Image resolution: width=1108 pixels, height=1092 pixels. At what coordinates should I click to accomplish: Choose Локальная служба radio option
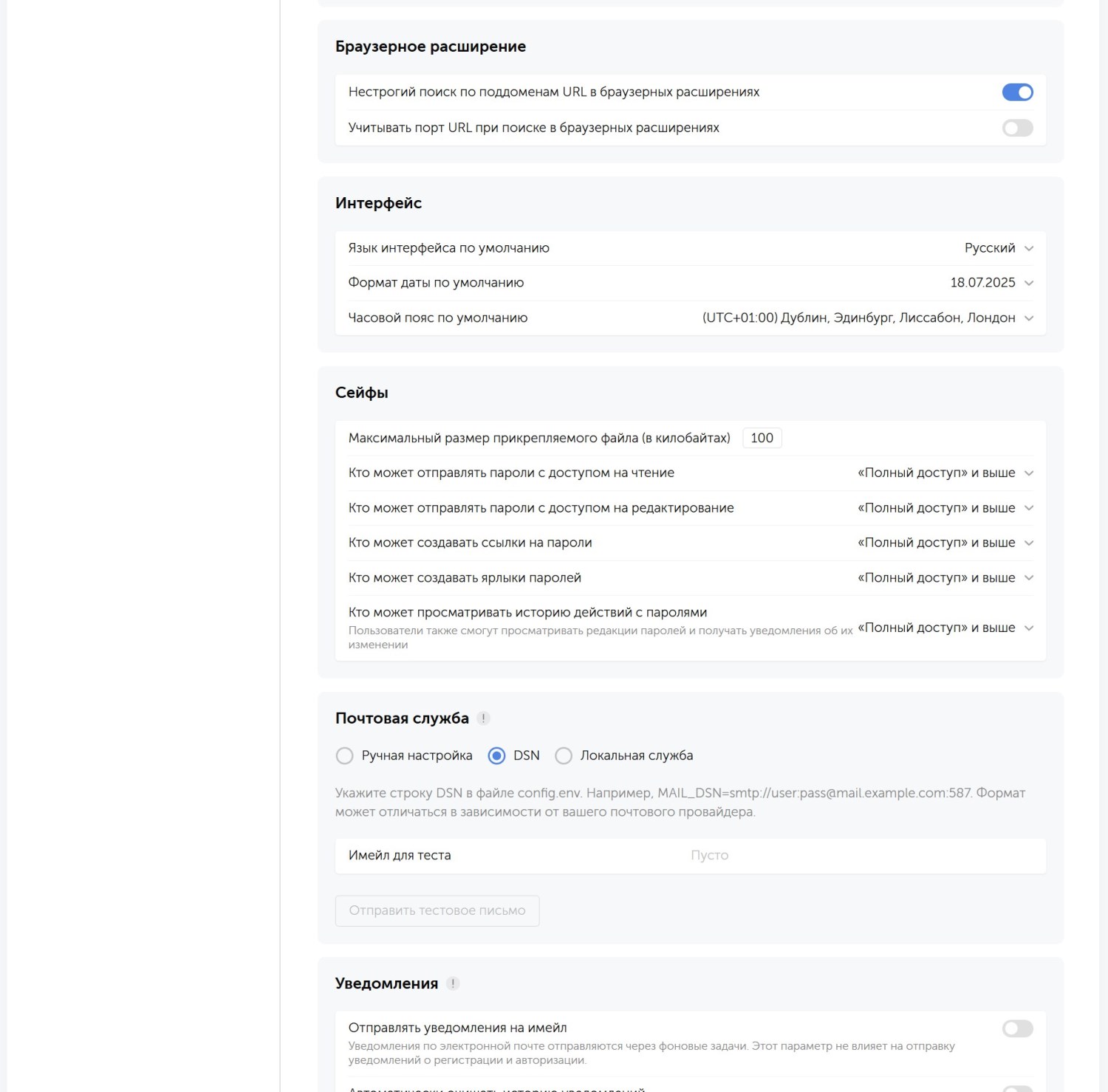click(564, 756)
